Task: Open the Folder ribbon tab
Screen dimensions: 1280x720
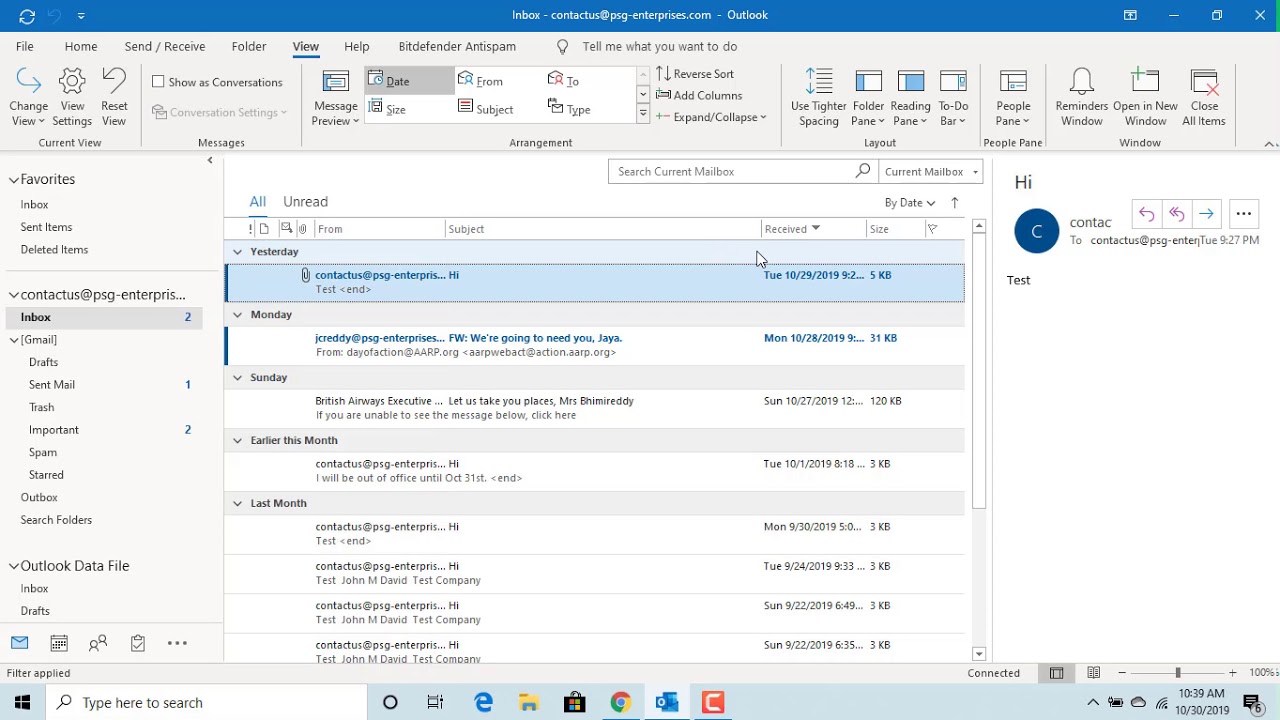Action: point(249,46)
